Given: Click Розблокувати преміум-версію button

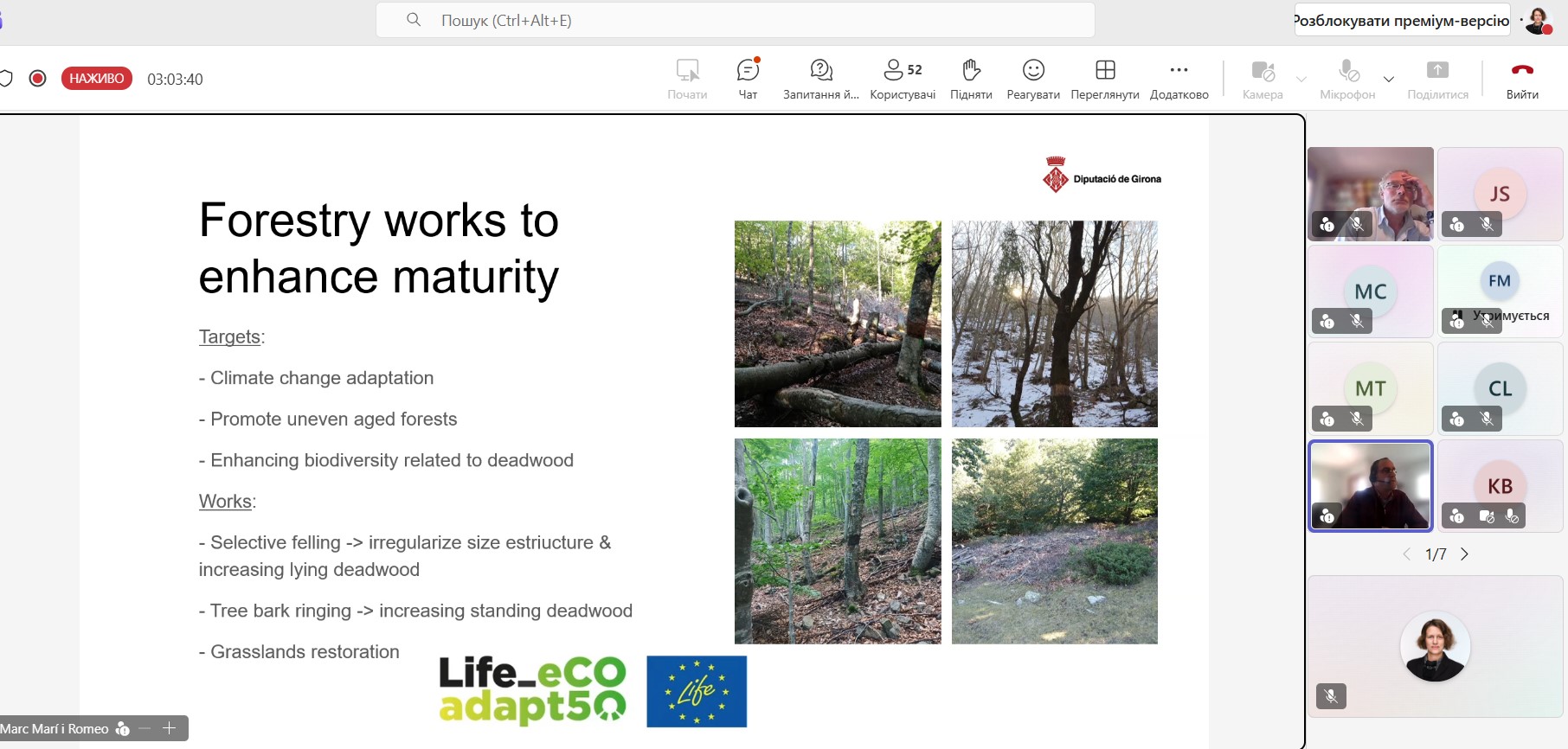Looking at the screenshot, I should pos(1402,21).
